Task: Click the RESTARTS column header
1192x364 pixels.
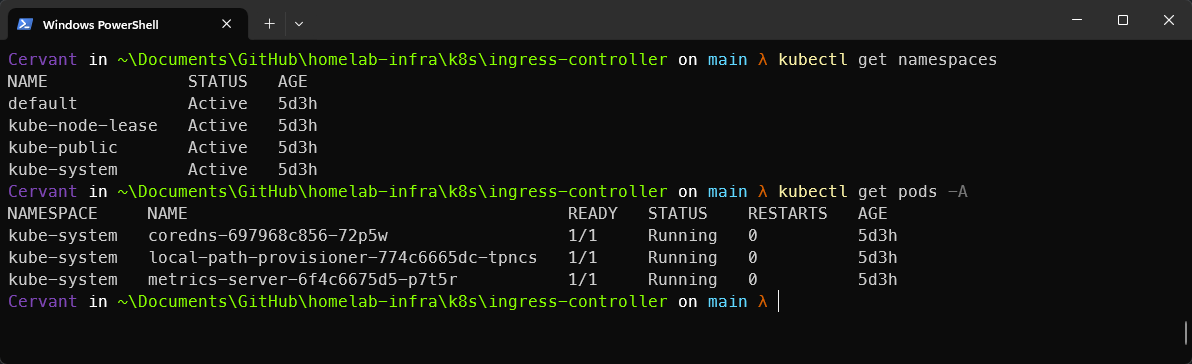Action: [x=788, y=214]
